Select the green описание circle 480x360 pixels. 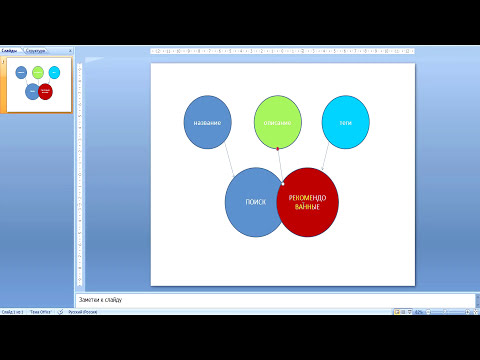coord(278,122)
